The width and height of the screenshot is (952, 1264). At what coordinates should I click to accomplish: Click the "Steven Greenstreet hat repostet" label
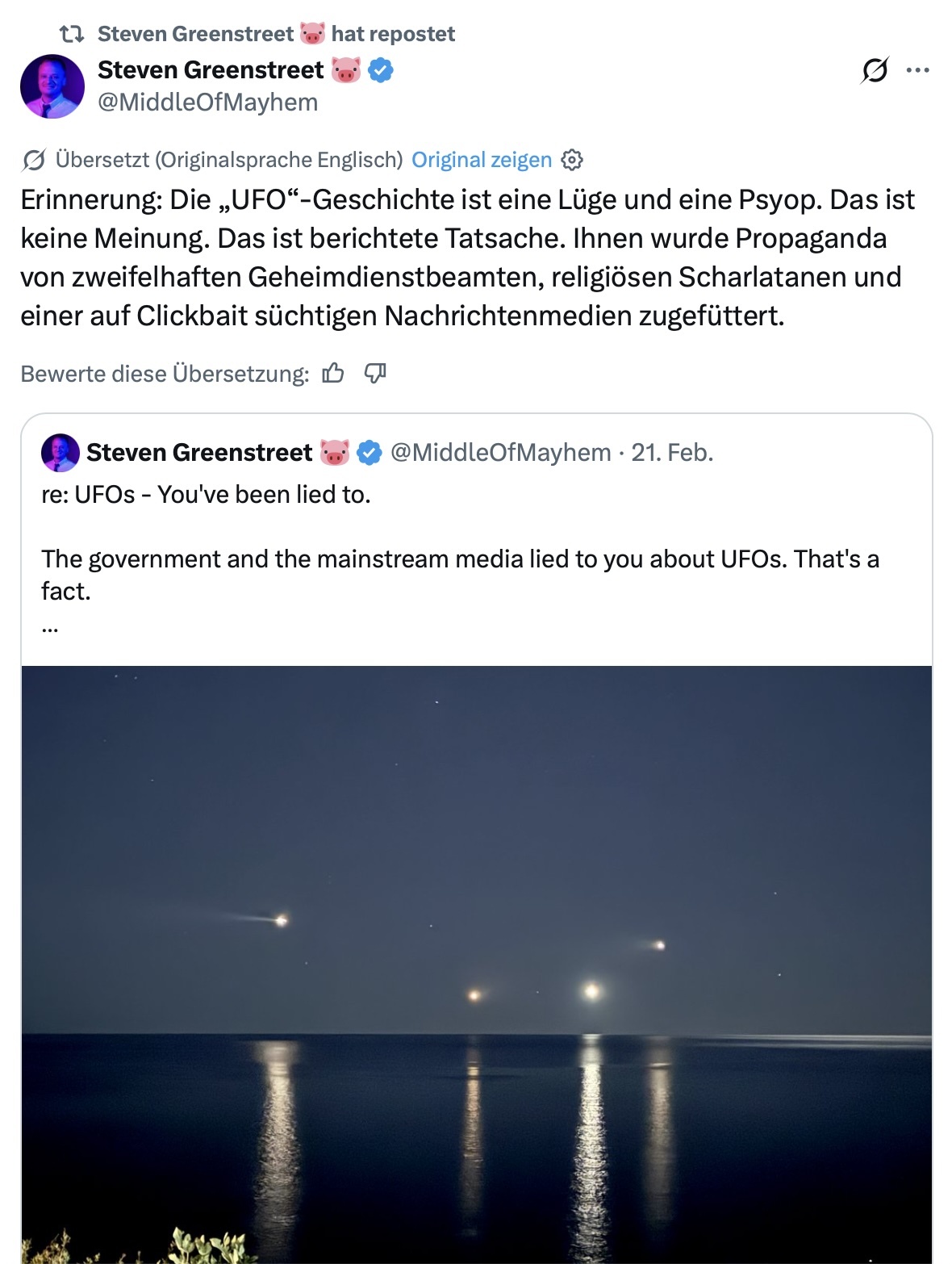[276, 34]
